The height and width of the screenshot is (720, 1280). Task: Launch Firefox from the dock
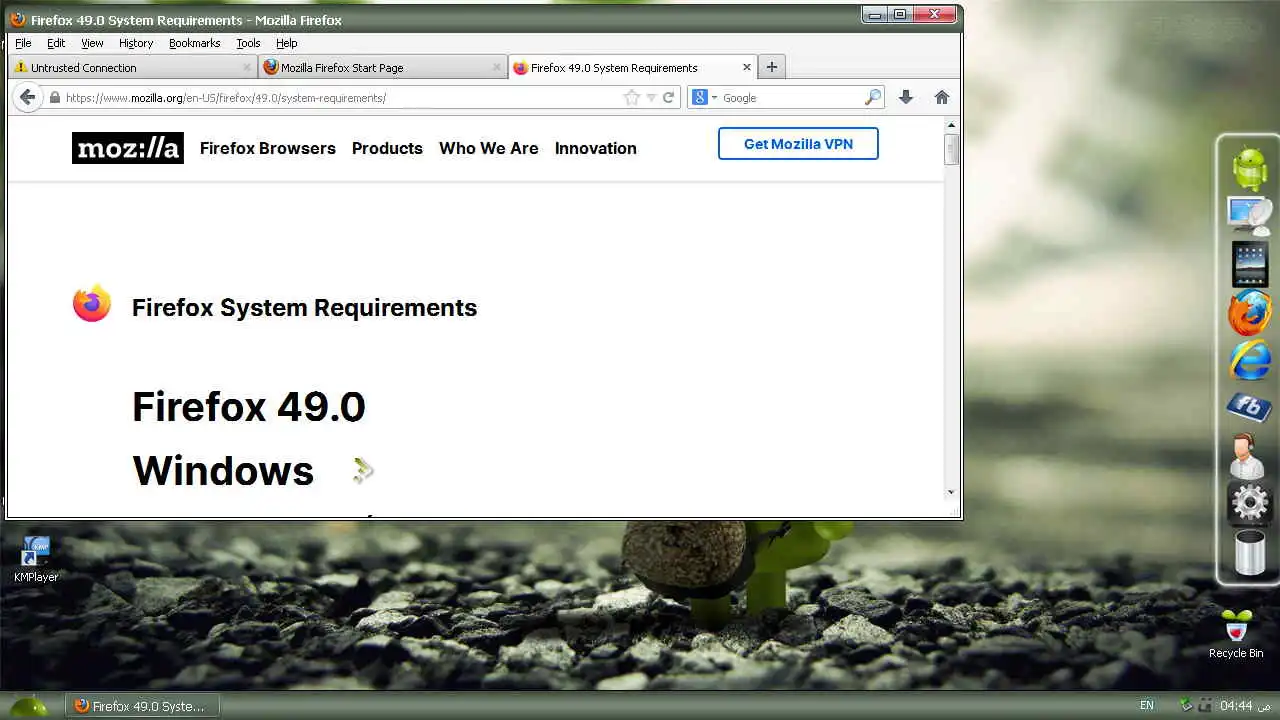point(1250,313)
